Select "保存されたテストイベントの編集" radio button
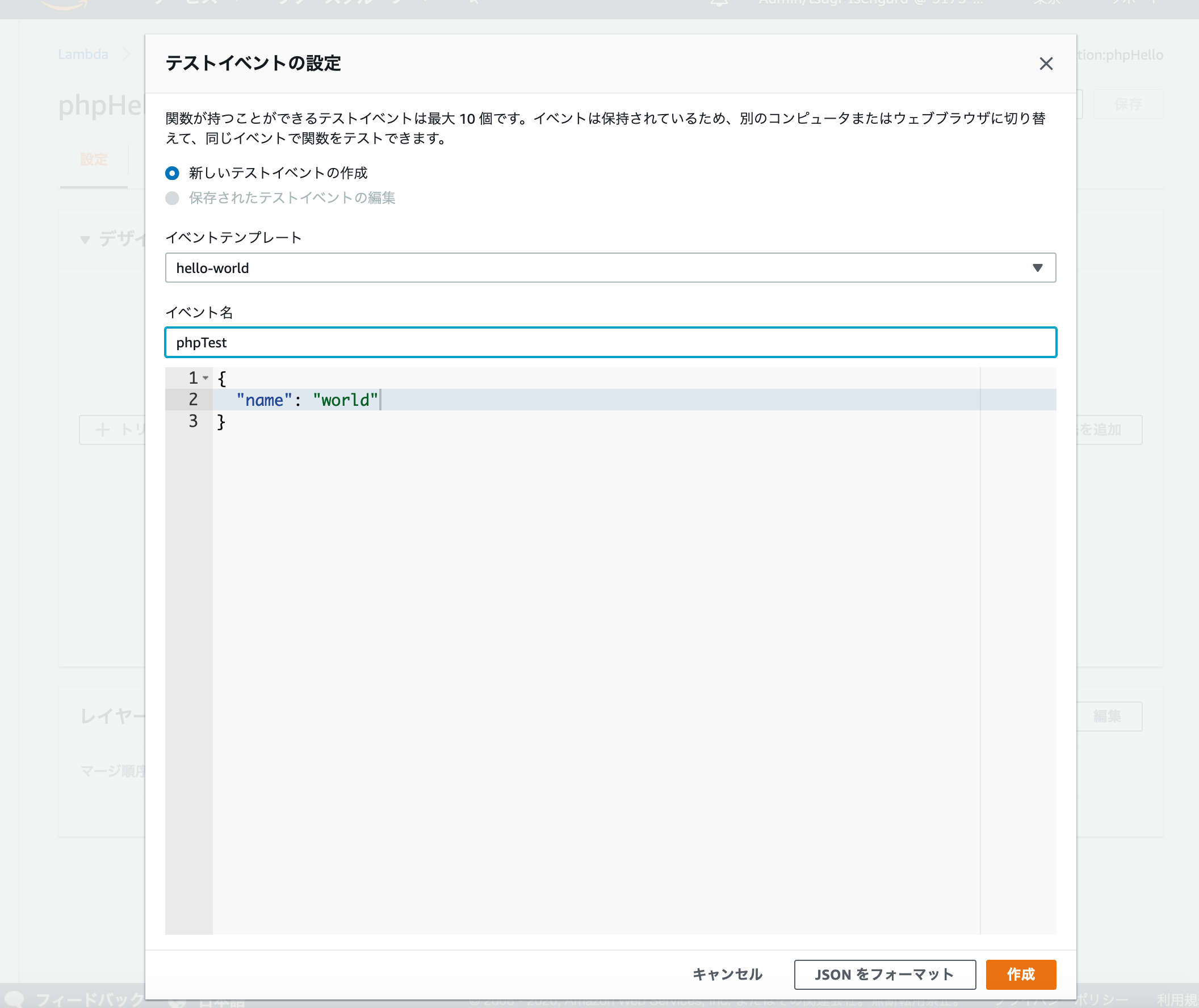This screenshot has height=1008, width=1199. click(x=172, y=198)
